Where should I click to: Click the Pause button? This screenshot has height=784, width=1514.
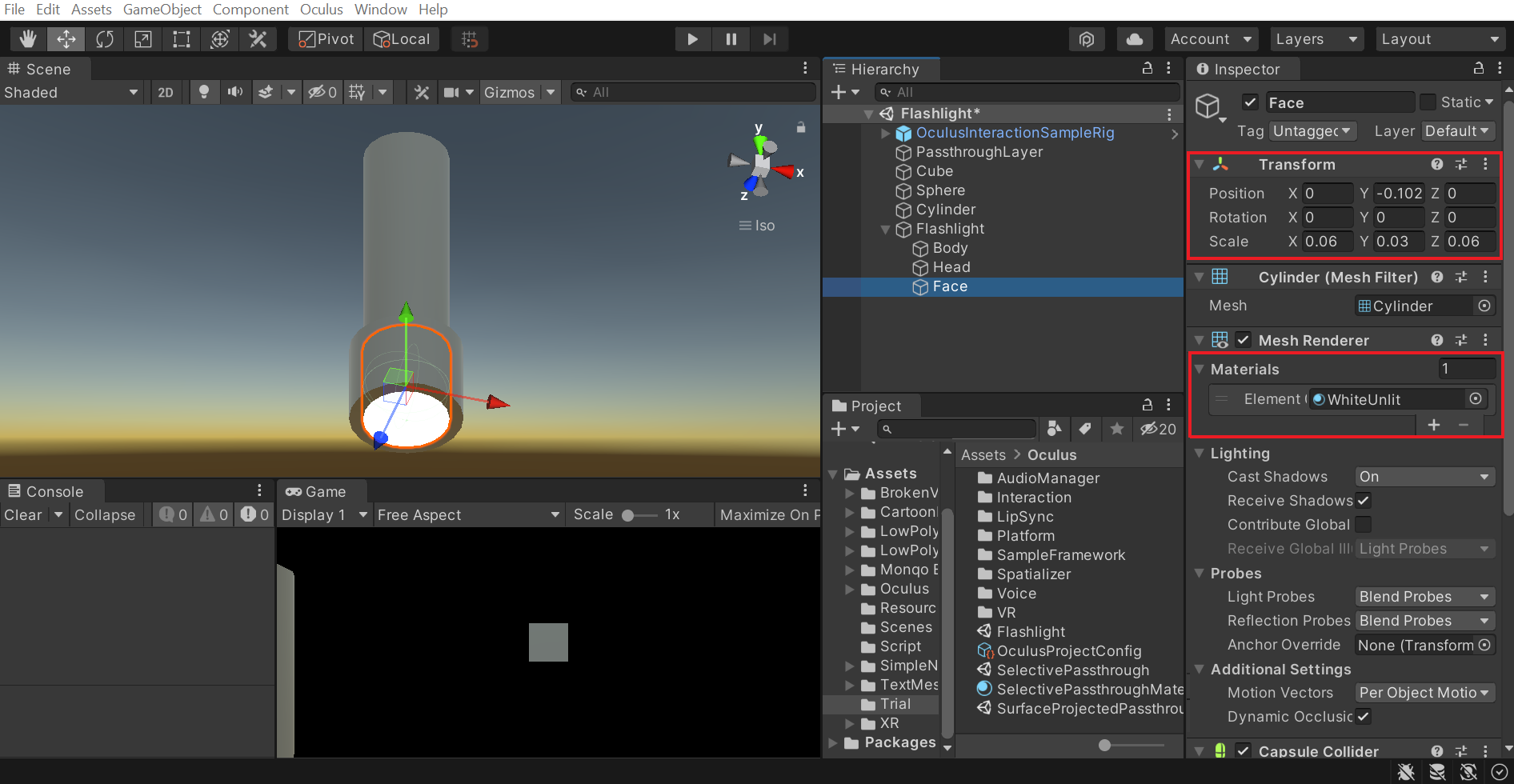pyautogui.click(x=731, y=39)
